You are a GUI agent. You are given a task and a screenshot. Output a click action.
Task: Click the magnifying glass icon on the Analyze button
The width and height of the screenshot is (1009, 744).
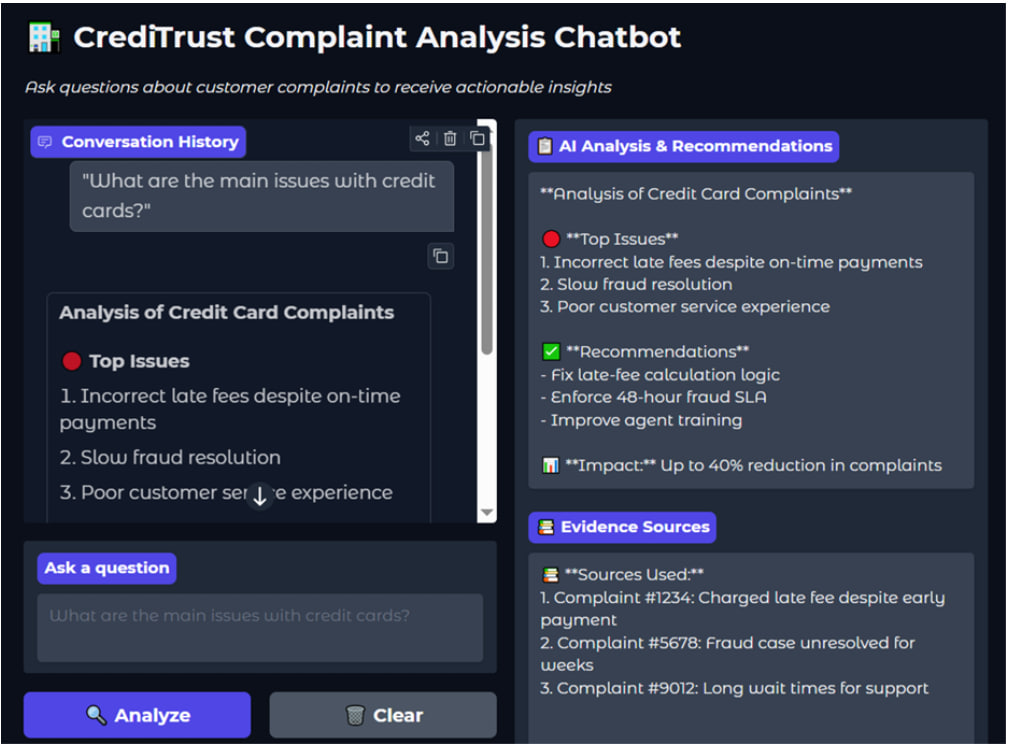coord(96,715)
